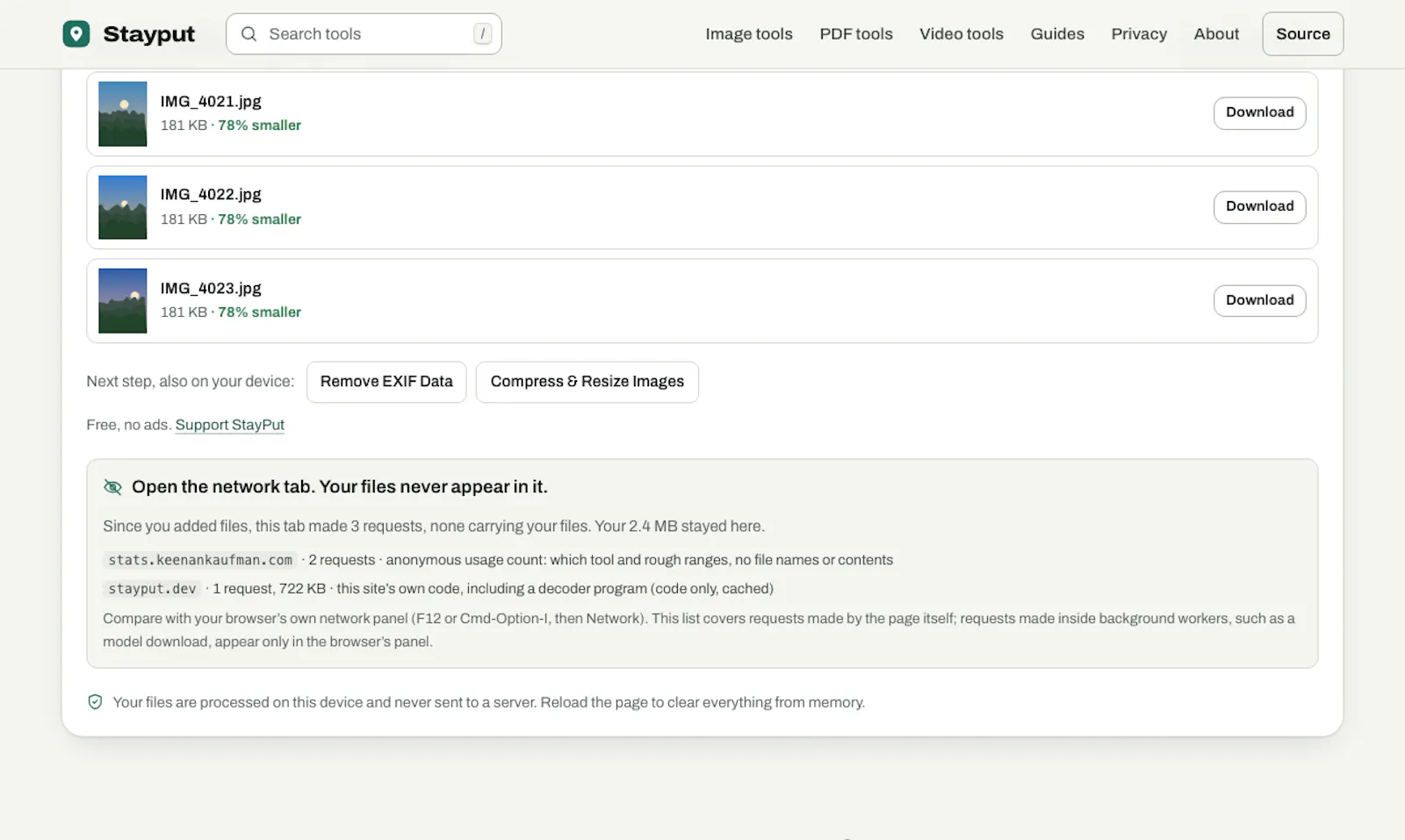Click '78% smaller' under IMG_4021.jpg
Screen dimensions: 1405x840
(259, 126)
